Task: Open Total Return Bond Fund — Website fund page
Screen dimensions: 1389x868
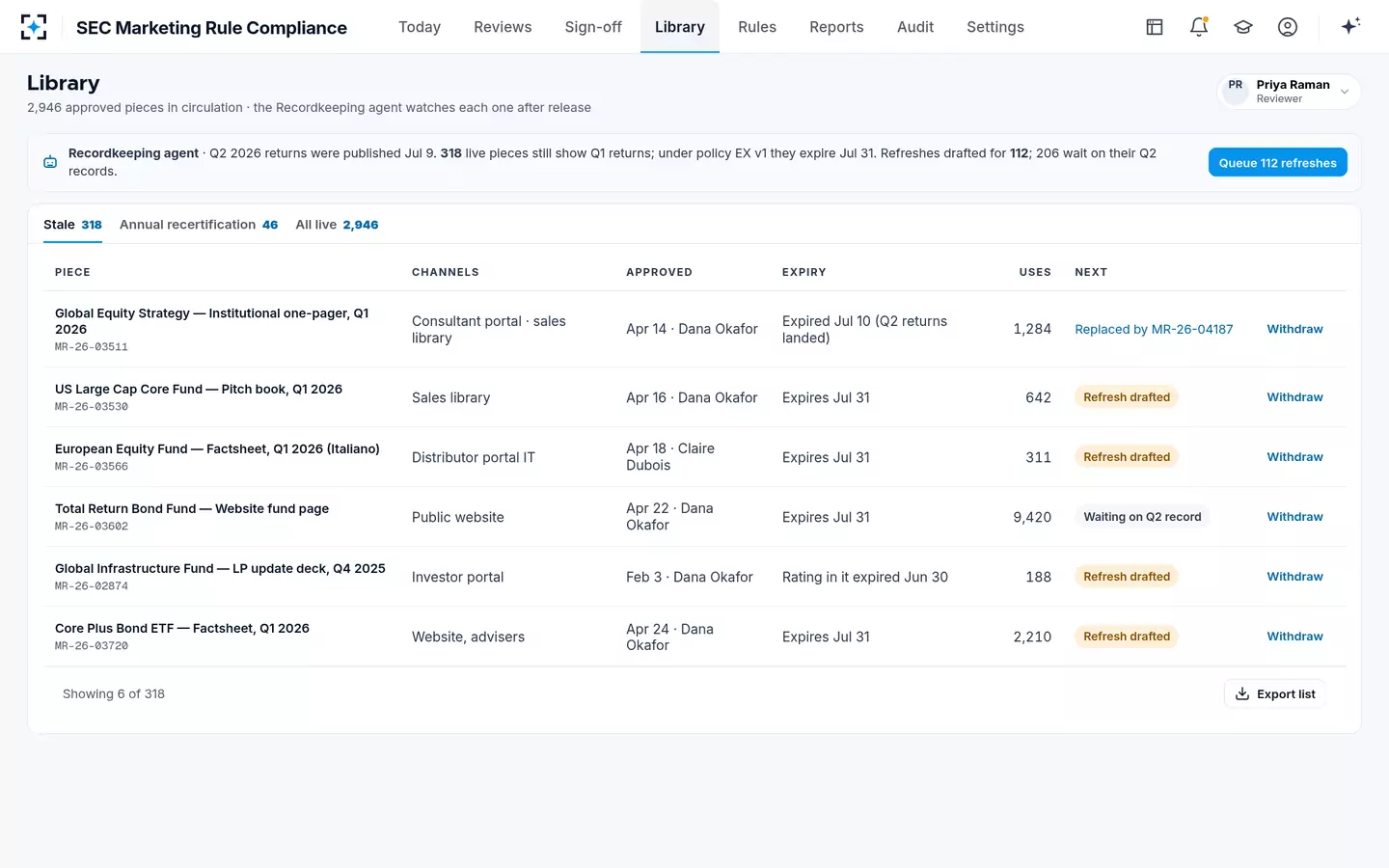Action: [x=192, y=508]
